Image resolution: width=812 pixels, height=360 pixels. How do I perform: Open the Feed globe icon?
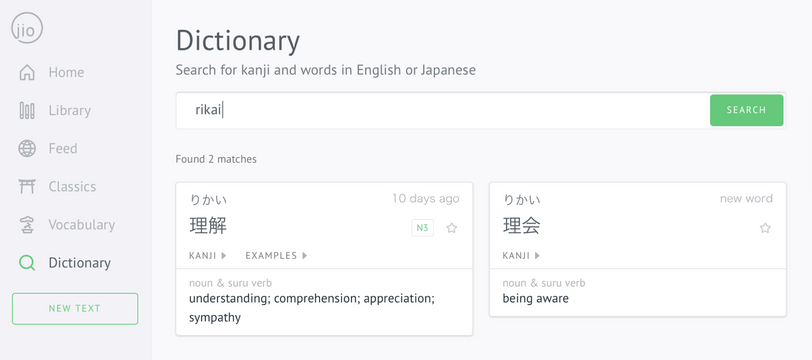27,149
